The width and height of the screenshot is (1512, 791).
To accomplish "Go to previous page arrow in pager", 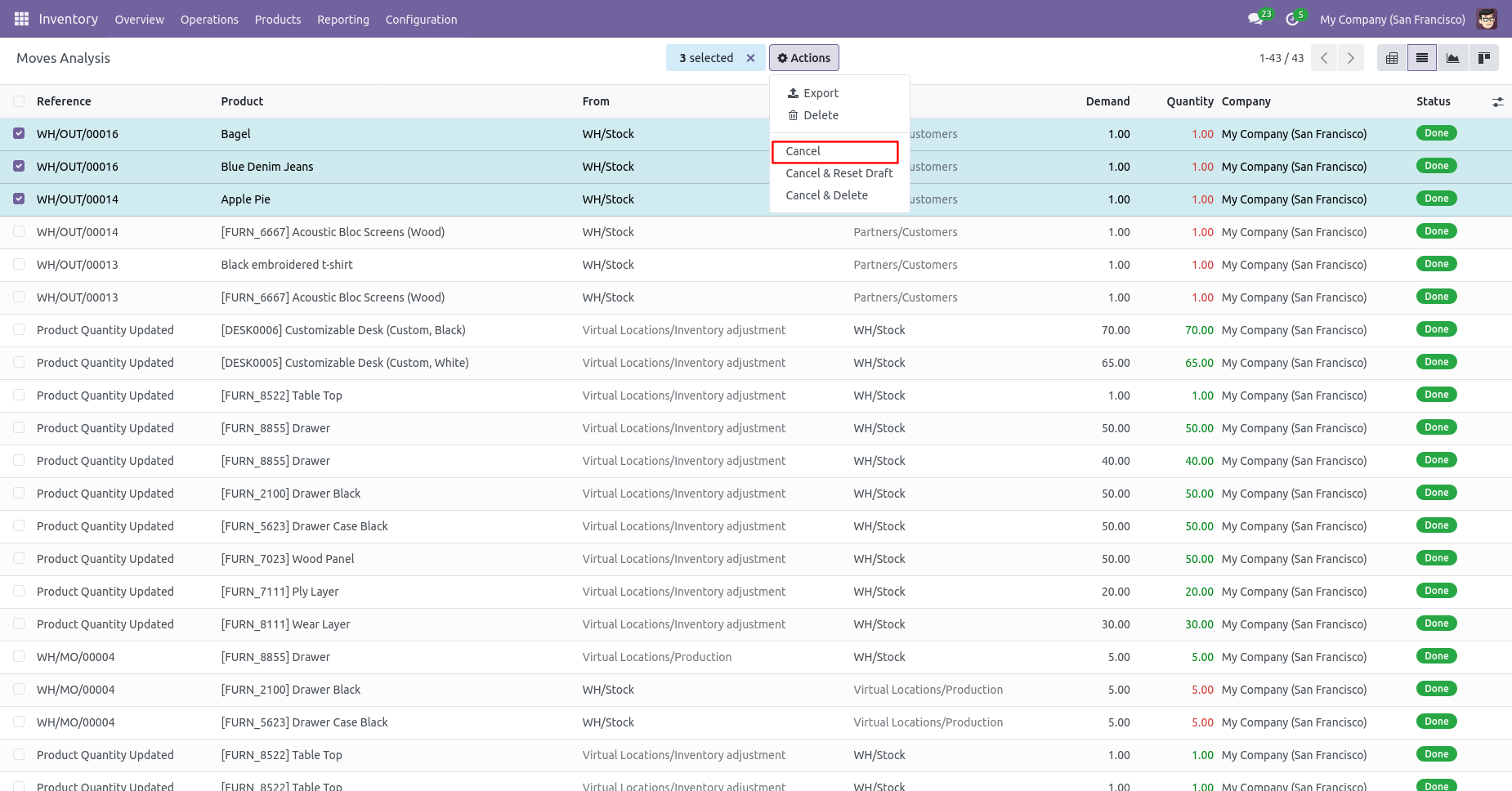I will click(x=1324, y=58).
